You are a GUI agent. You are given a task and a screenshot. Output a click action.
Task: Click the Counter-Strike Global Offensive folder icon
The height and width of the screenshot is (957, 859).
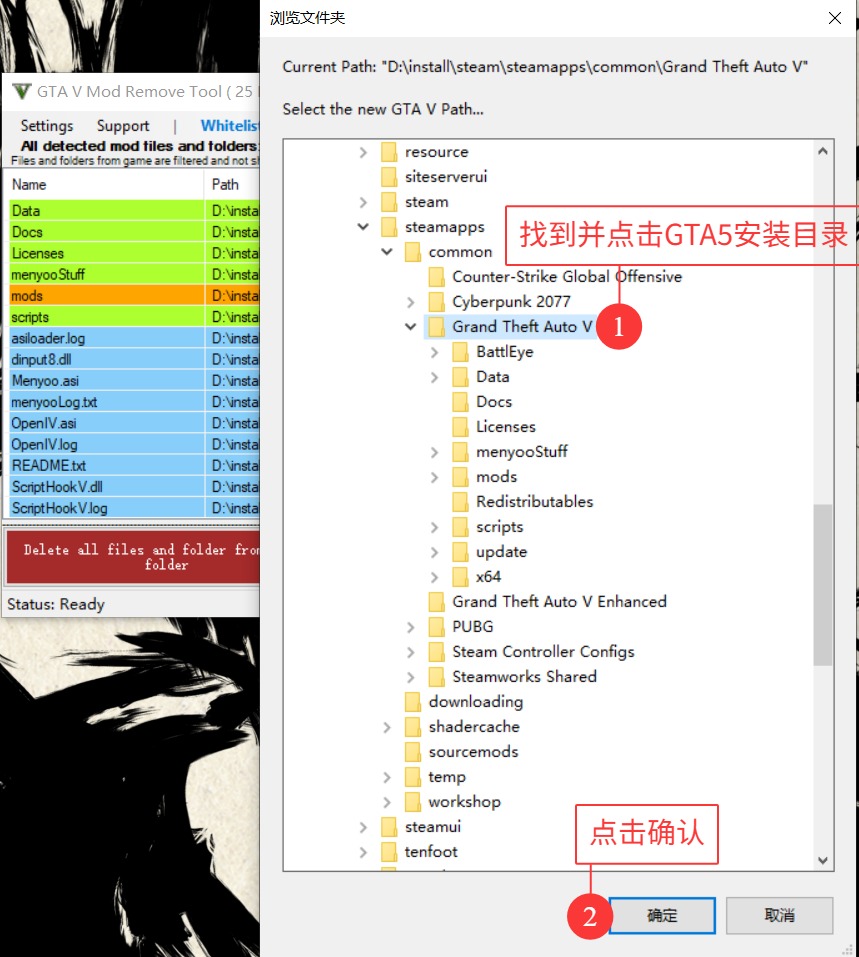(435, 276)
